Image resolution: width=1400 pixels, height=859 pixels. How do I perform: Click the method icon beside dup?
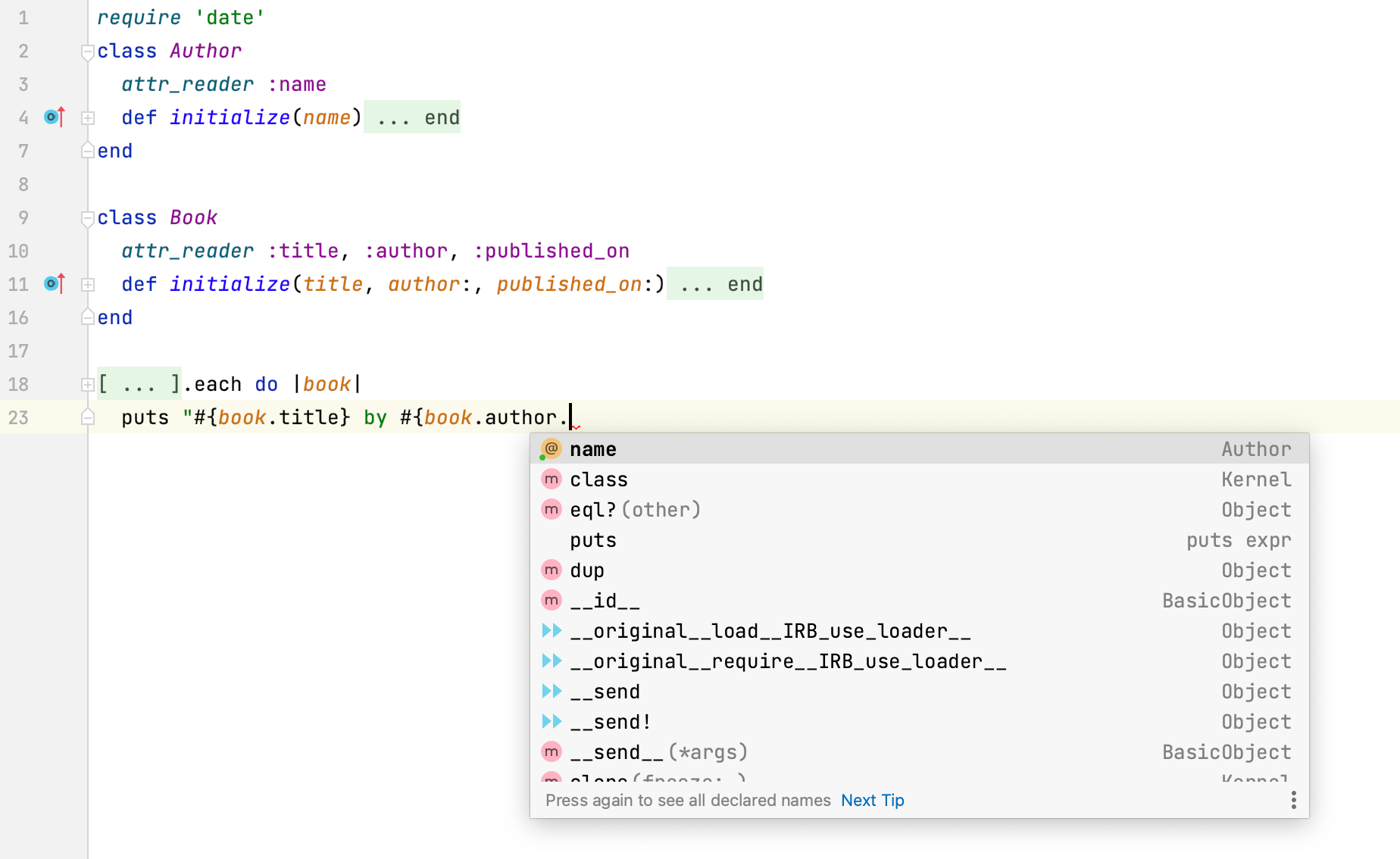pyautogui.click(x=551, y=570)
